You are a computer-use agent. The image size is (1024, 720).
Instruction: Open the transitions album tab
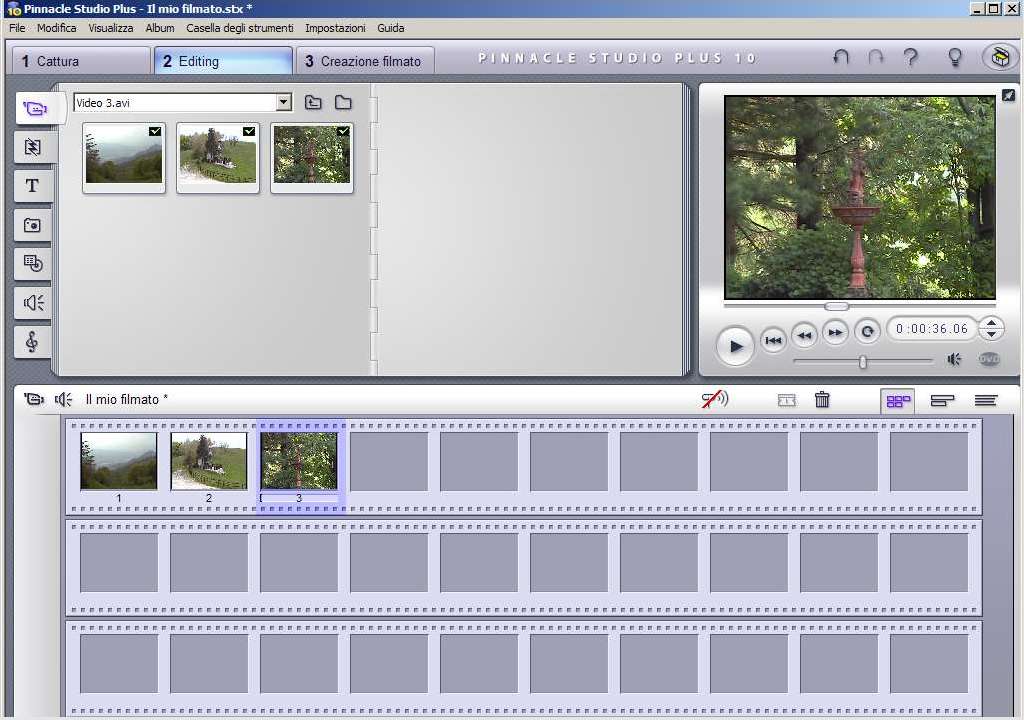[33, 147]
